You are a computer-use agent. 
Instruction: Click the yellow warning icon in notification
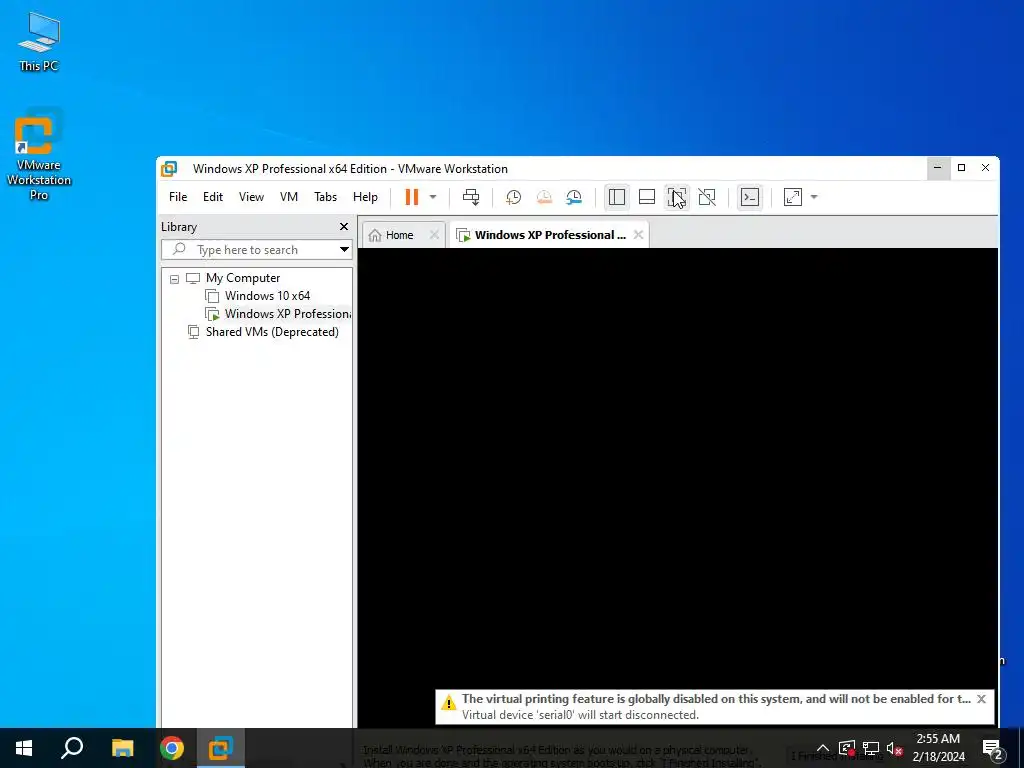coord(449,703)
